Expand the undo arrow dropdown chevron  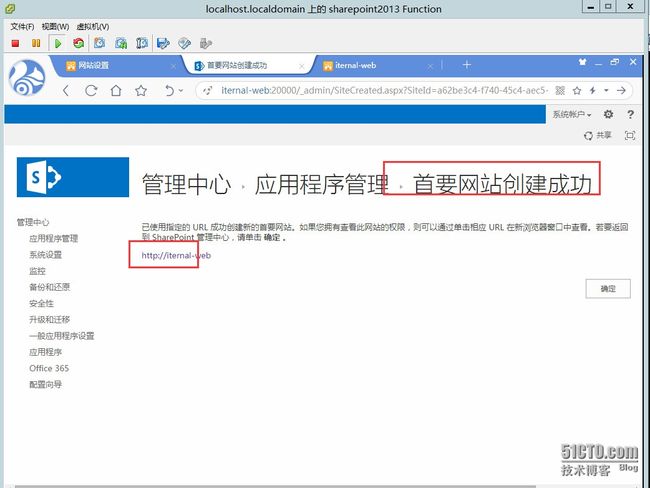[181, 90]
